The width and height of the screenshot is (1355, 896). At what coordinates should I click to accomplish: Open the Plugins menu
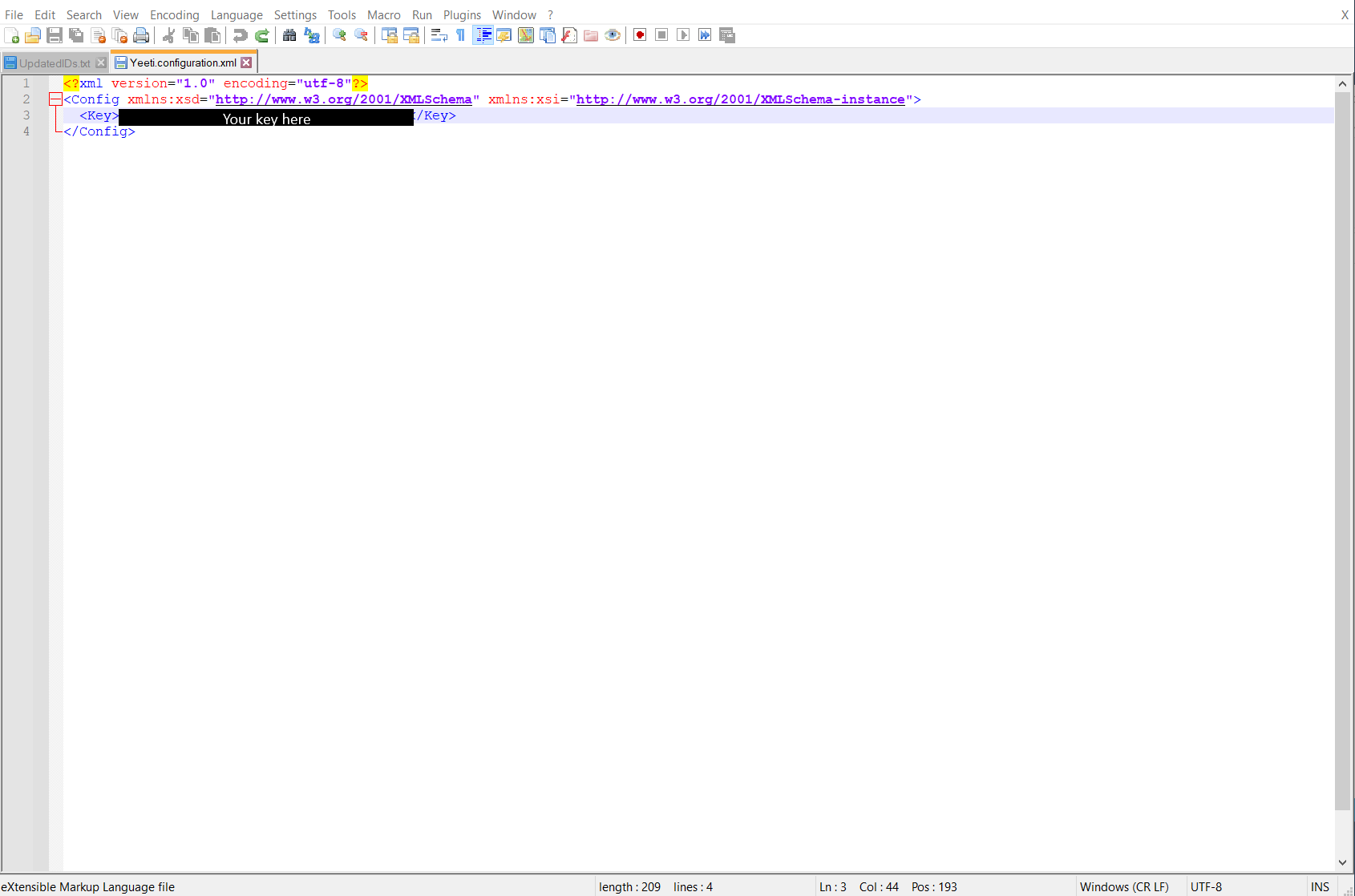(x=463, y=14)
